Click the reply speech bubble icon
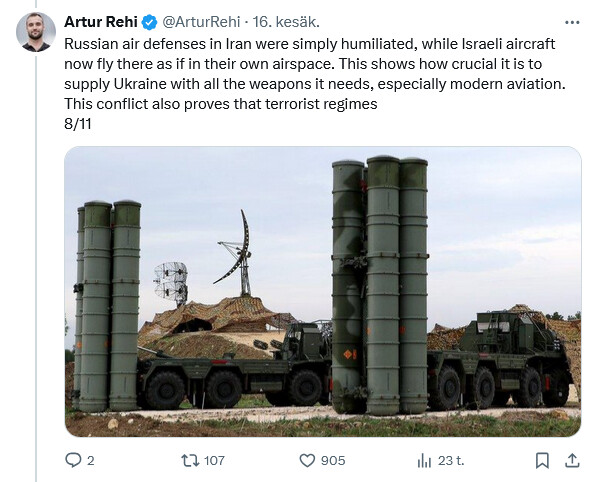The width and height of the screenshot is (598, 482). [x=73, y=460]
